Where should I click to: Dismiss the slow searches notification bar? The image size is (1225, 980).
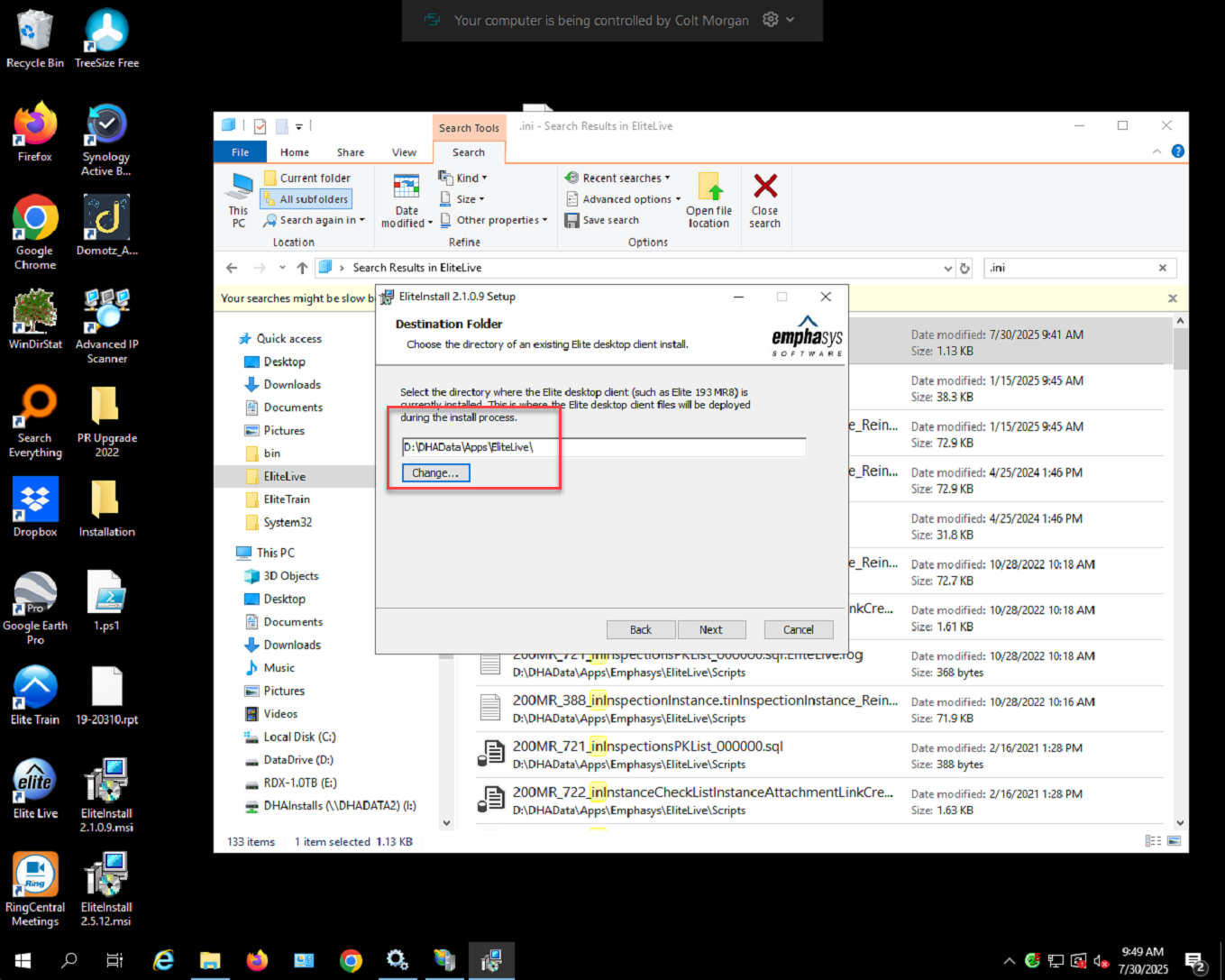pyautogui.click(x=1173, y=298)
